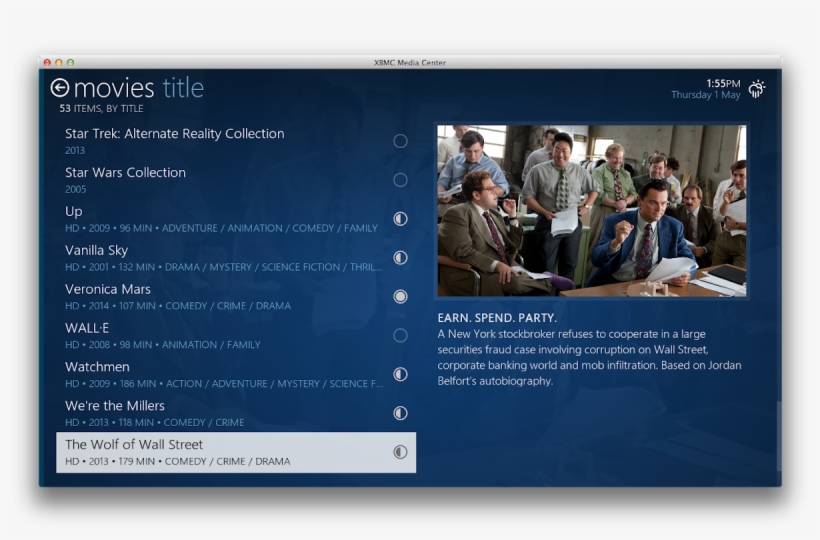Screen dimensions: 820x540
Task: Click status circle for We're the Millers
Action: click(400, 413)
